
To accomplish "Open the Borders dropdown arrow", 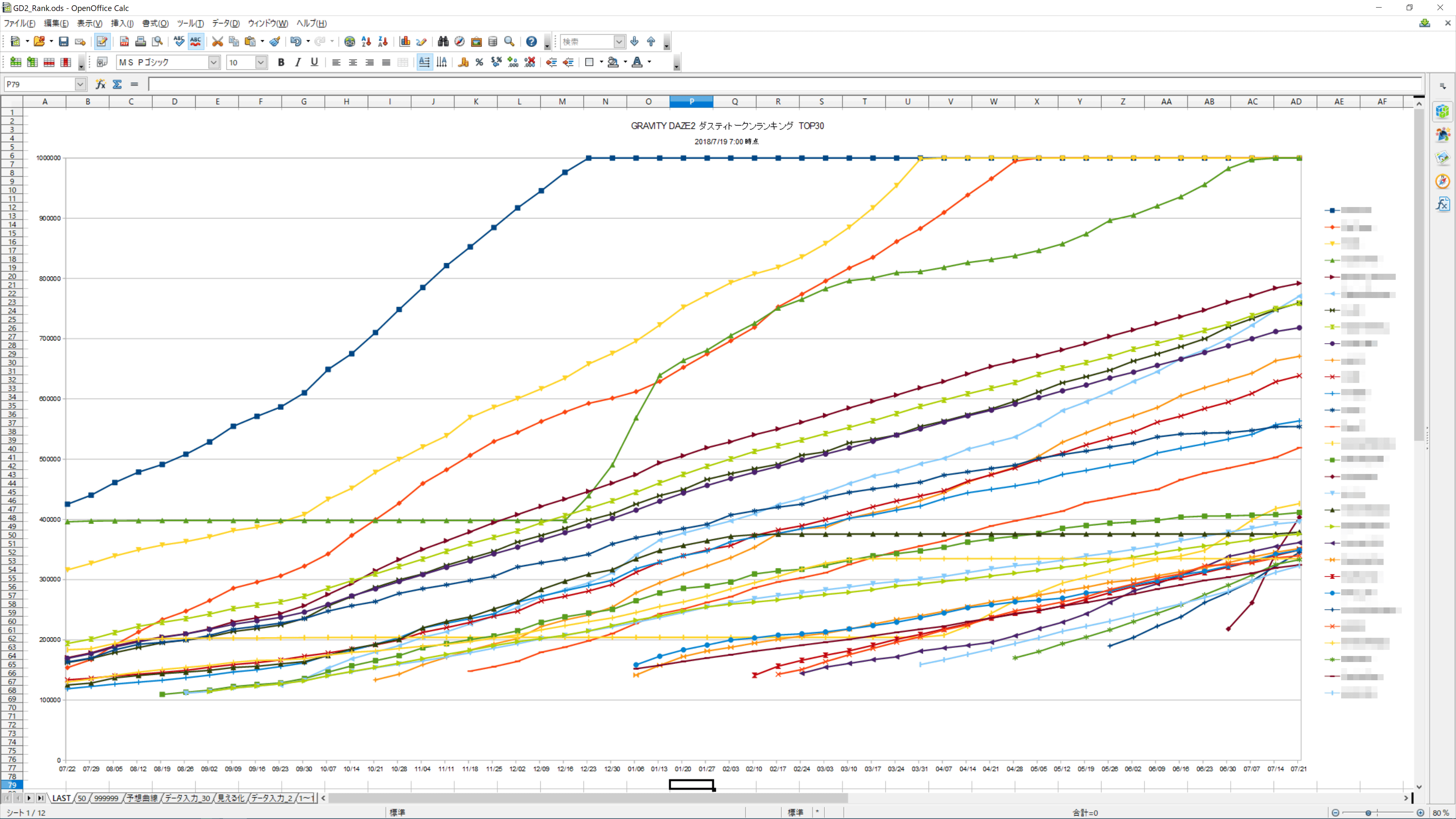I will point(601,62).
